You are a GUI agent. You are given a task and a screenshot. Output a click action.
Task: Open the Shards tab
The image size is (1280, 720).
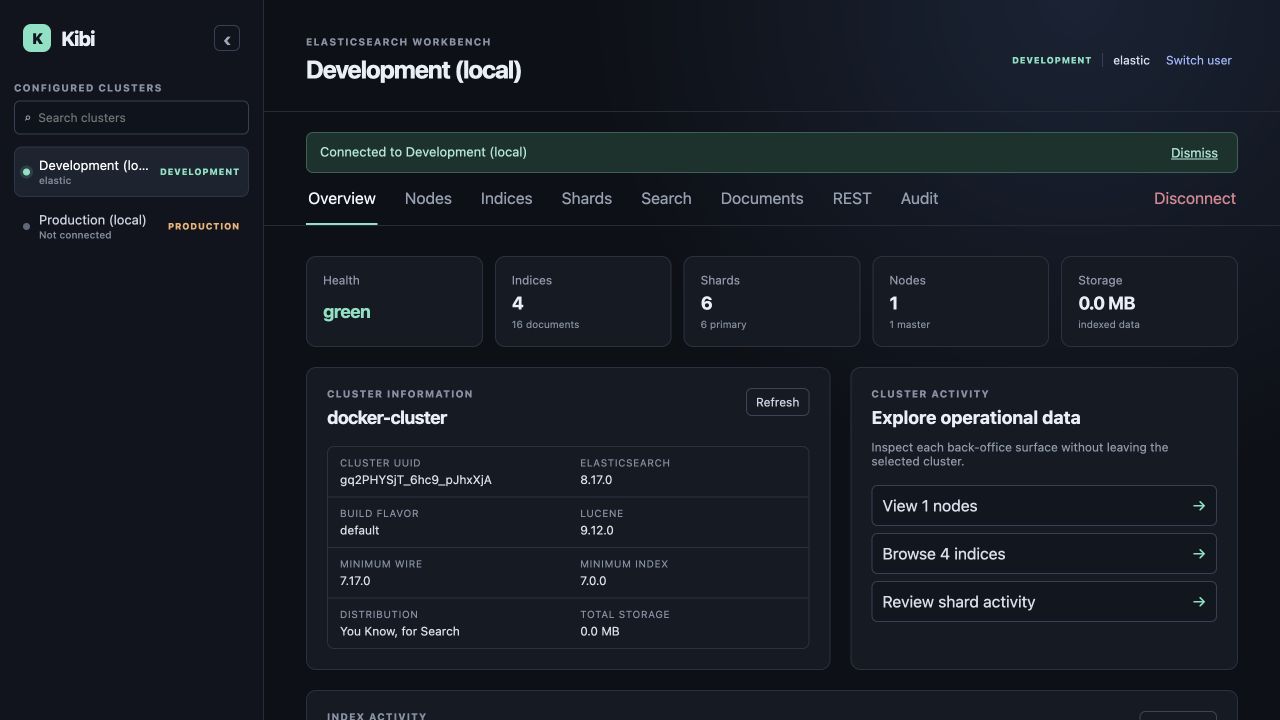tap(587, 199)
